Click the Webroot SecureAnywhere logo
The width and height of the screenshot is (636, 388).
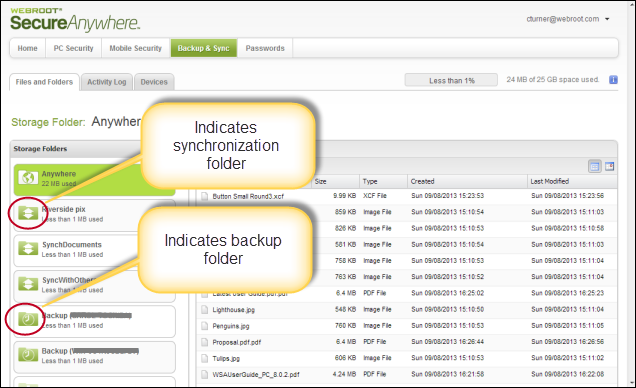click(75, 20)
